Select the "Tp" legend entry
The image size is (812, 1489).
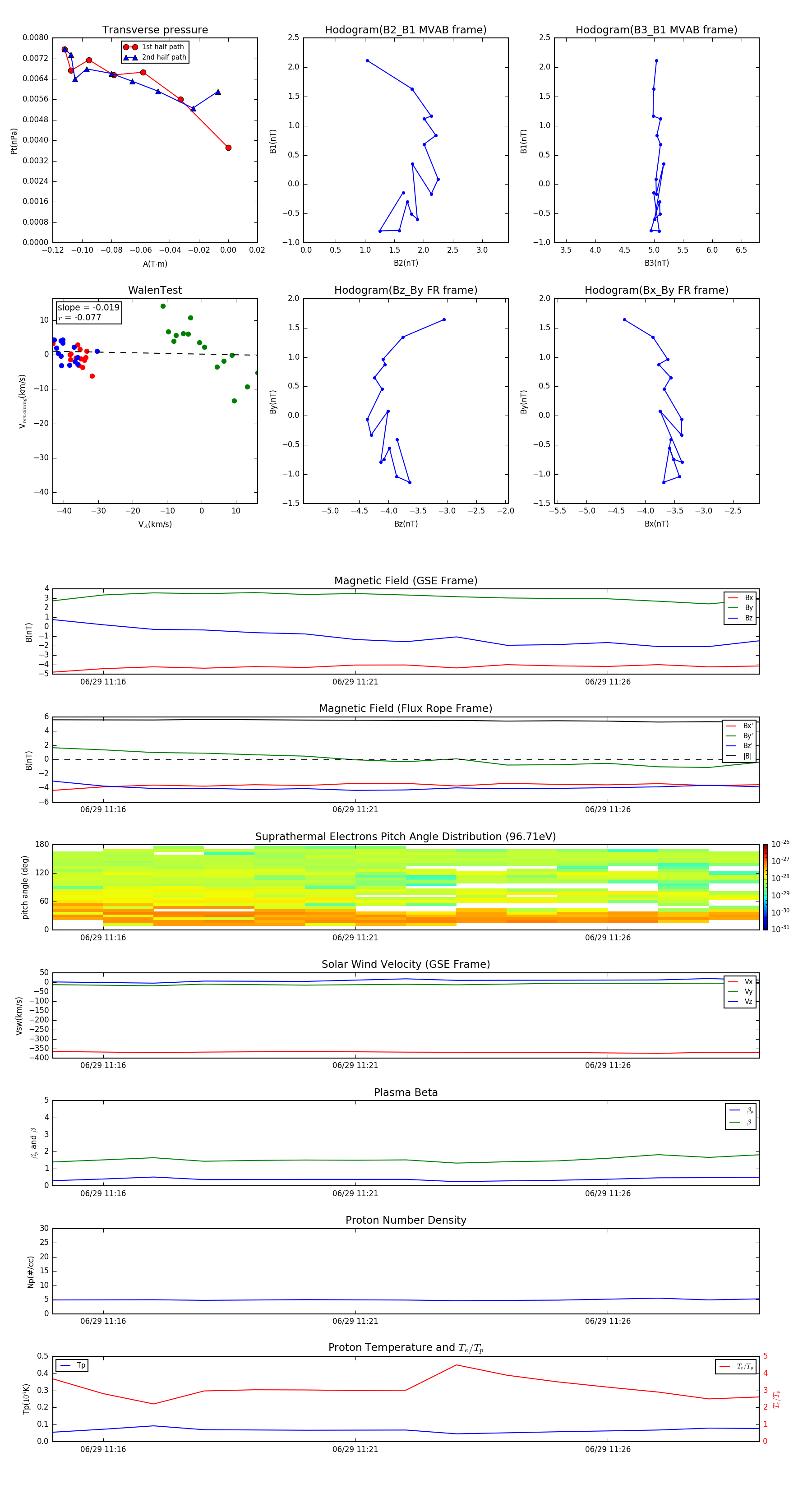tap(72, 1365)
